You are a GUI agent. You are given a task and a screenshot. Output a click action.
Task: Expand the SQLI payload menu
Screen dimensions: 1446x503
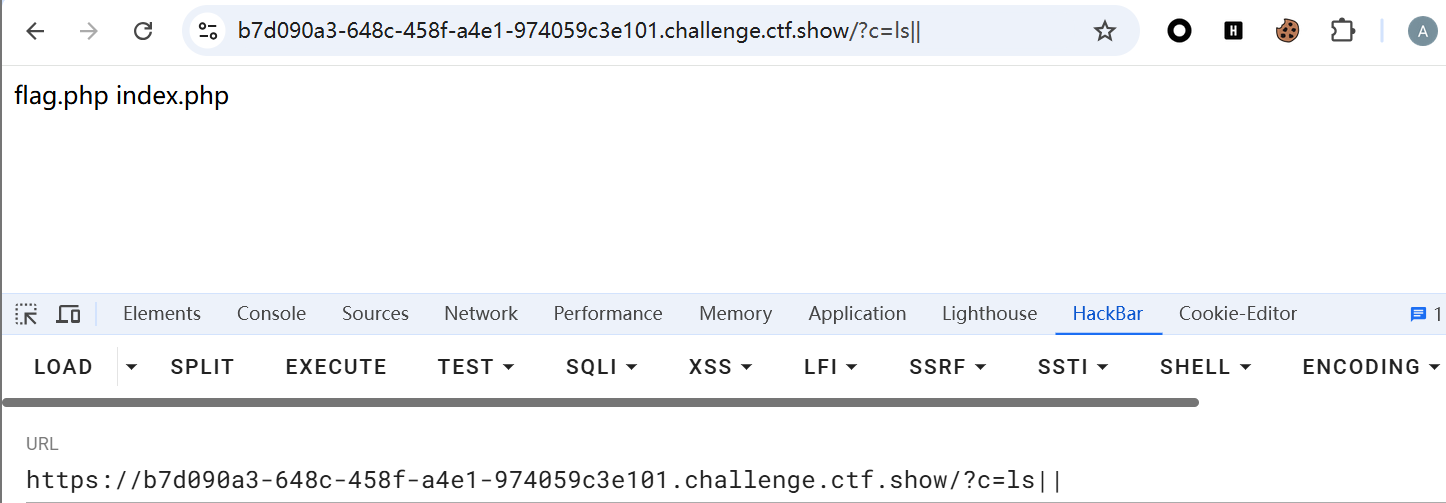pos(601,367)
